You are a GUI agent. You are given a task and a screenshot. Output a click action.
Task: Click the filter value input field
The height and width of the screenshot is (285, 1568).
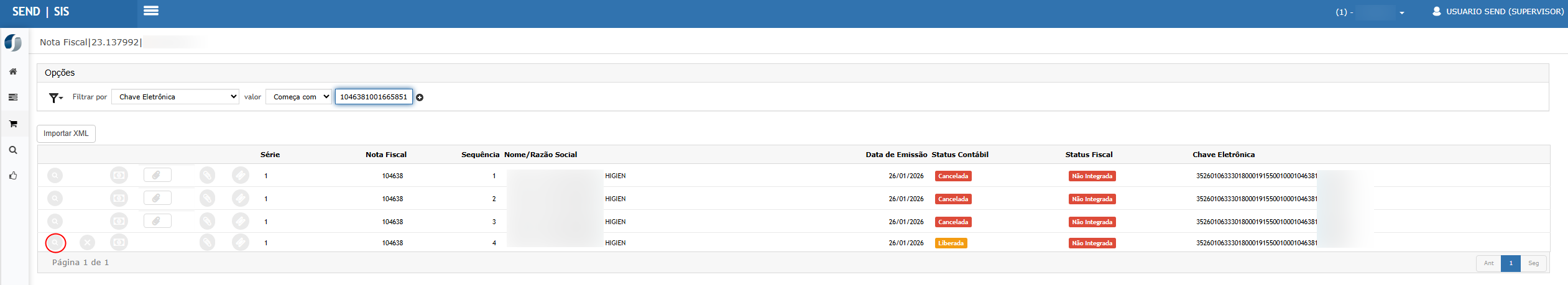[374, 97]
